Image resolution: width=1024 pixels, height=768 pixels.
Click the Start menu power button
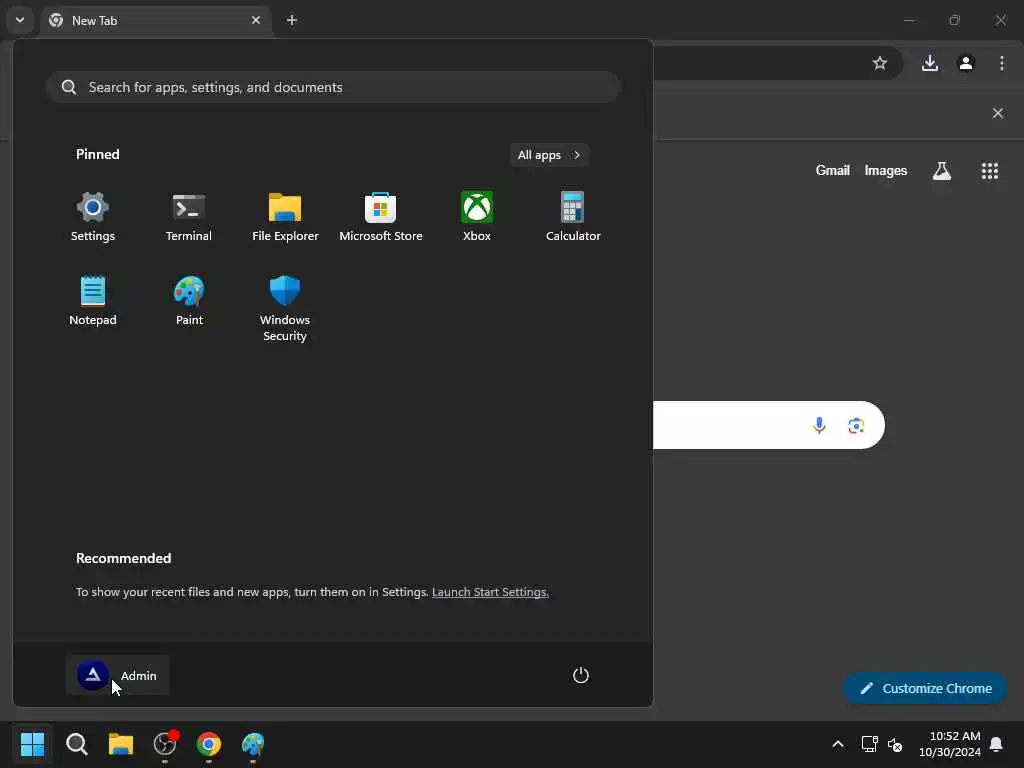[x=581, y=675]
